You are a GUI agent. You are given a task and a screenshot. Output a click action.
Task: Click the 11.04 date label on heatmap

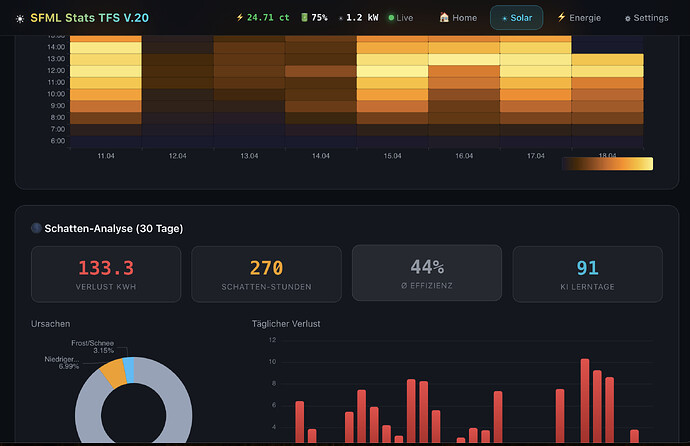point(106,156)
